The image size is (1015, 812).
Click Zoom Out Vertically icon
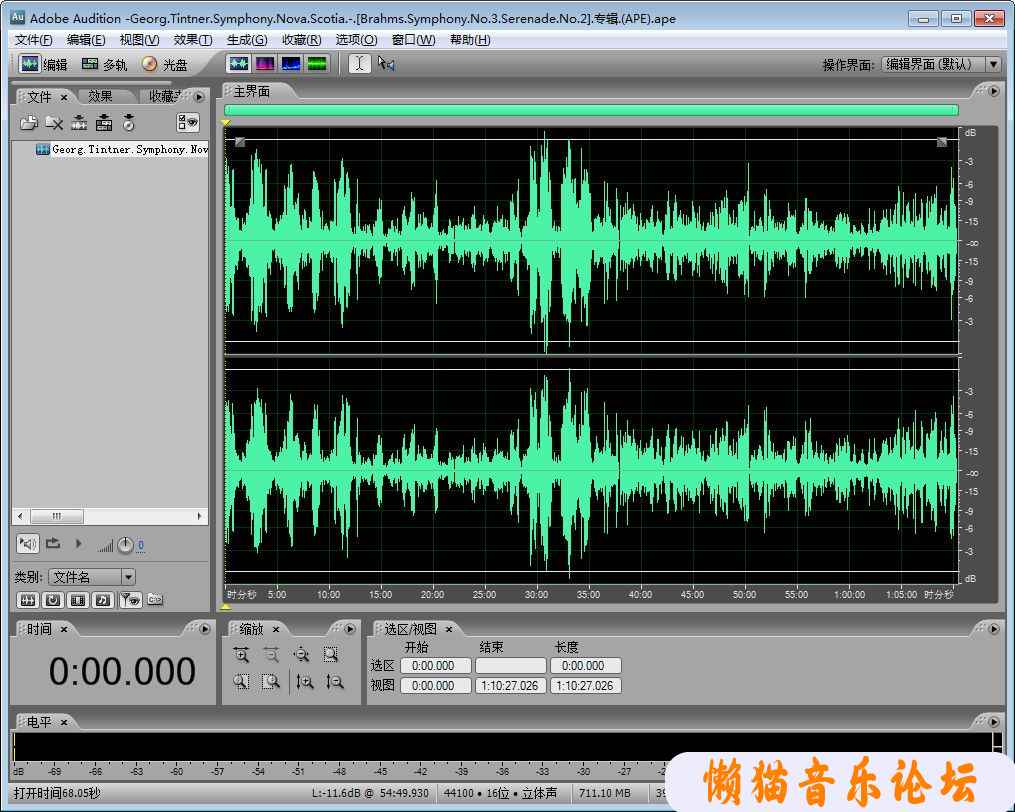coord(334,682)
